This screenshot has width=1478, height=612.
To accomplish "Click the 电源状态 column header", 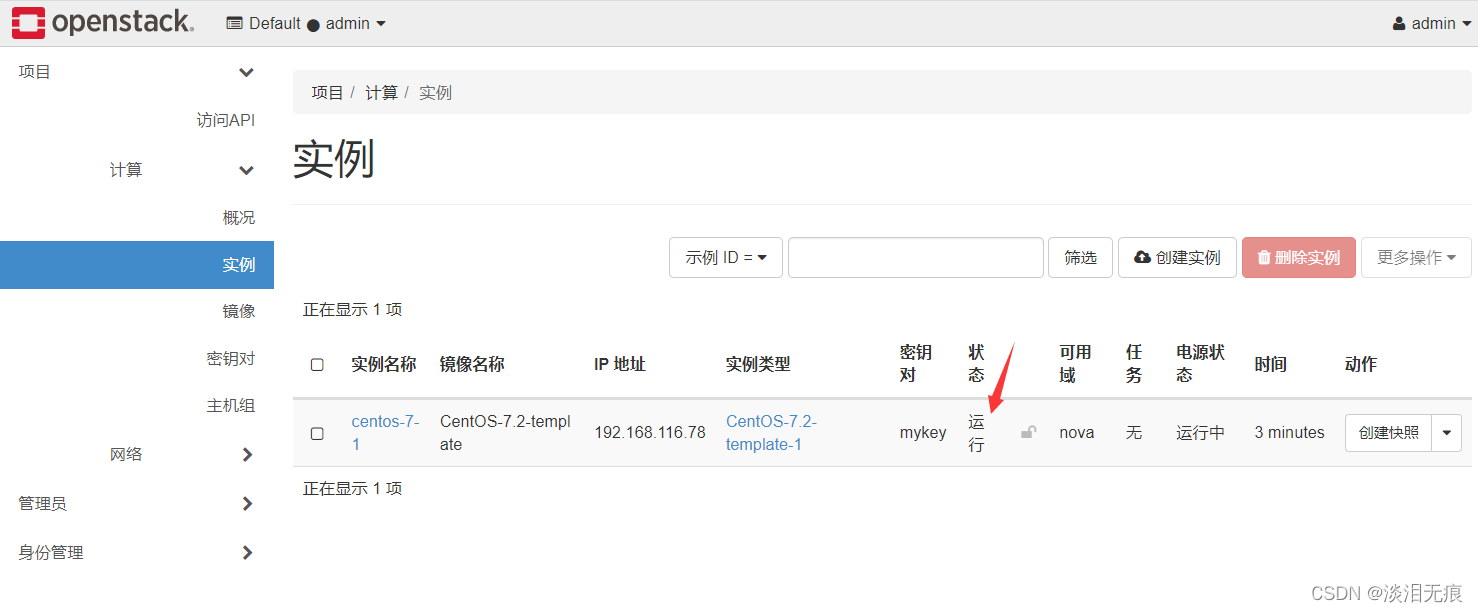I will [1201, 364].
